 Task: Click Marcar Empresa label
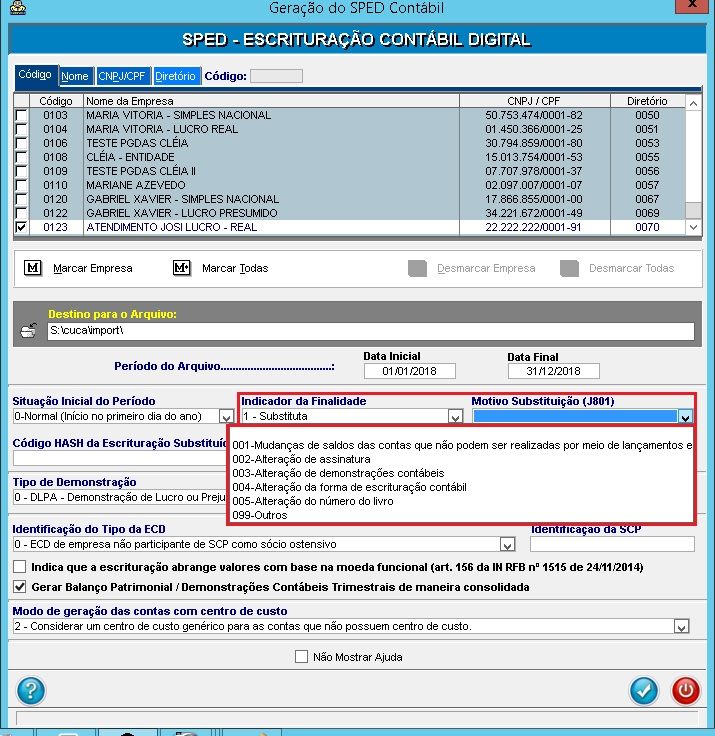tap(92, 268)
